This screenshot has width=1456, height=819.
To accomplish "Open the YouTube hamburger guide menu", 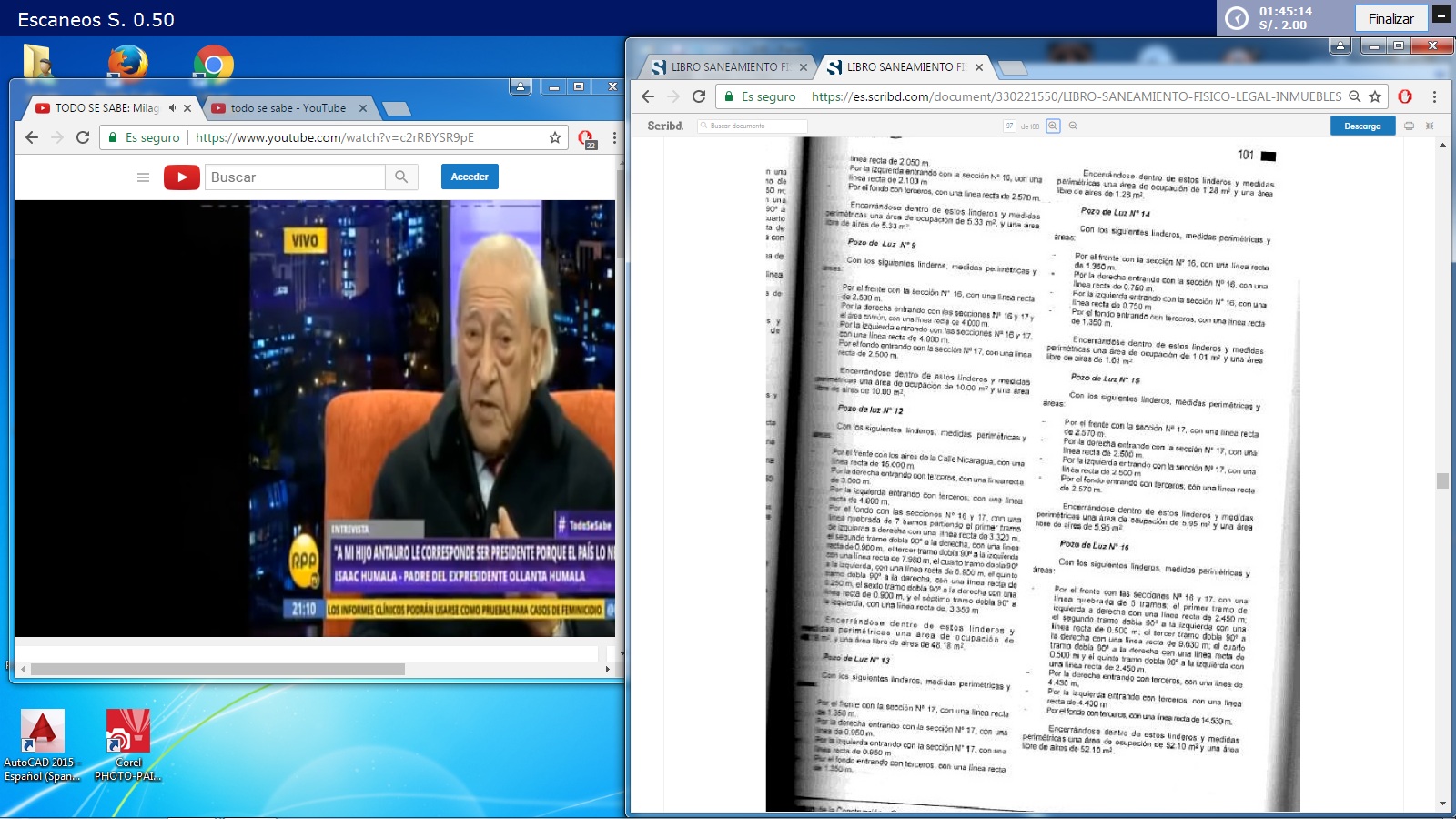I will (x=143, y=177).
